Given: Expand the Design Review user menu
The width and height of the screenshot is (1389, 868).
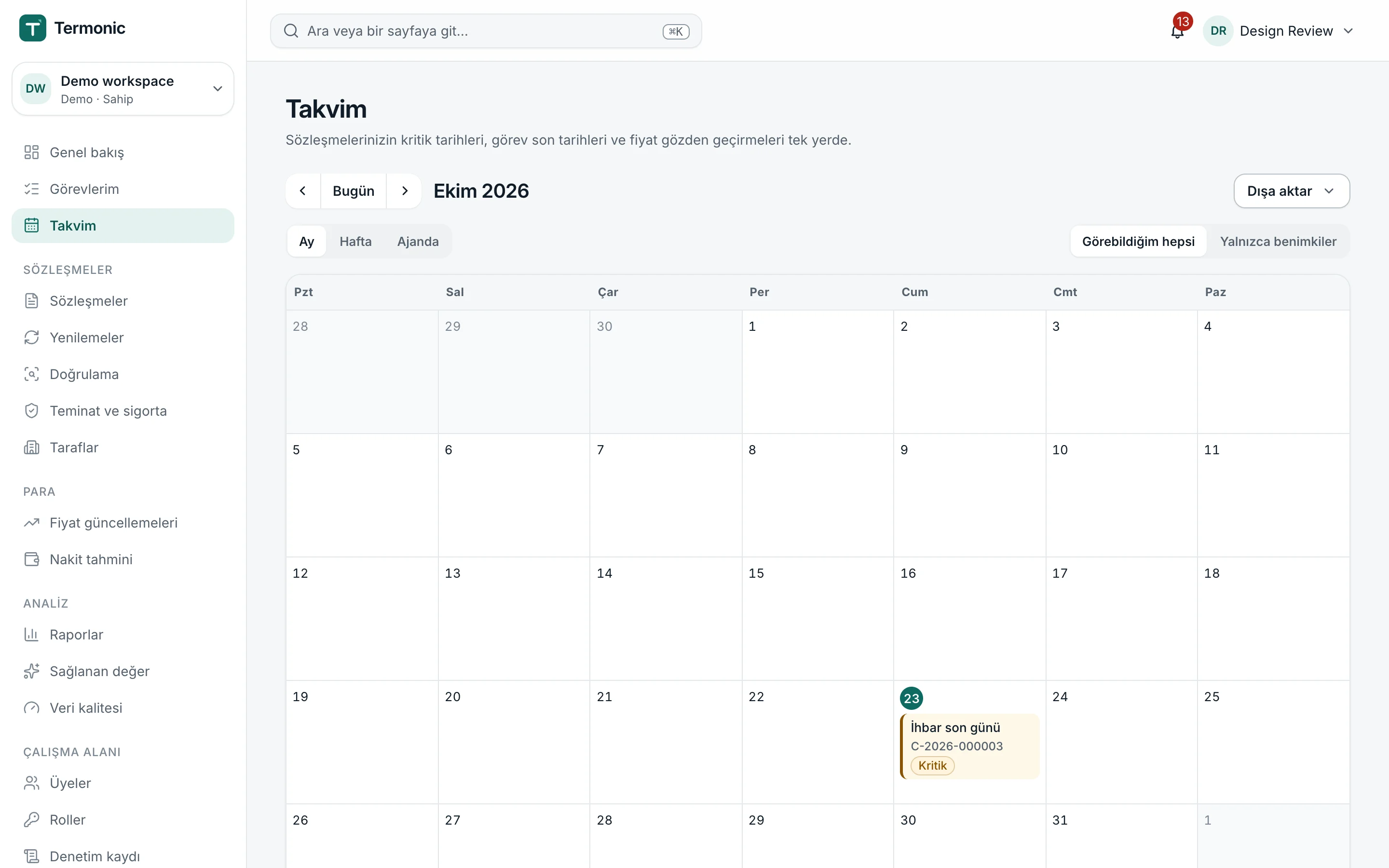Looking at the screenshot, I should click(x=1279, y=31).
